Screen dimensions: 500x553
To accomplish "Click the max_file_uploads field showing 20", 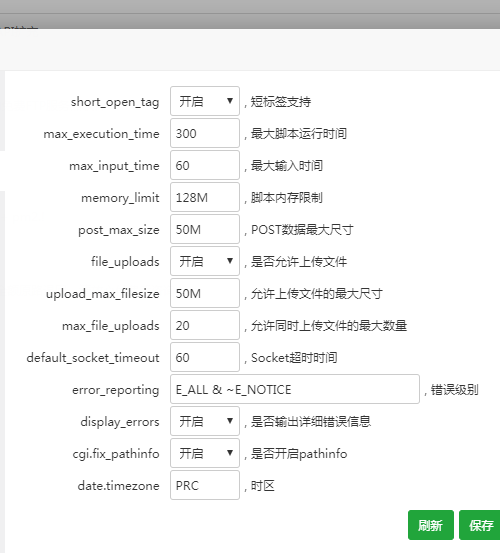I will pos(205,325).
